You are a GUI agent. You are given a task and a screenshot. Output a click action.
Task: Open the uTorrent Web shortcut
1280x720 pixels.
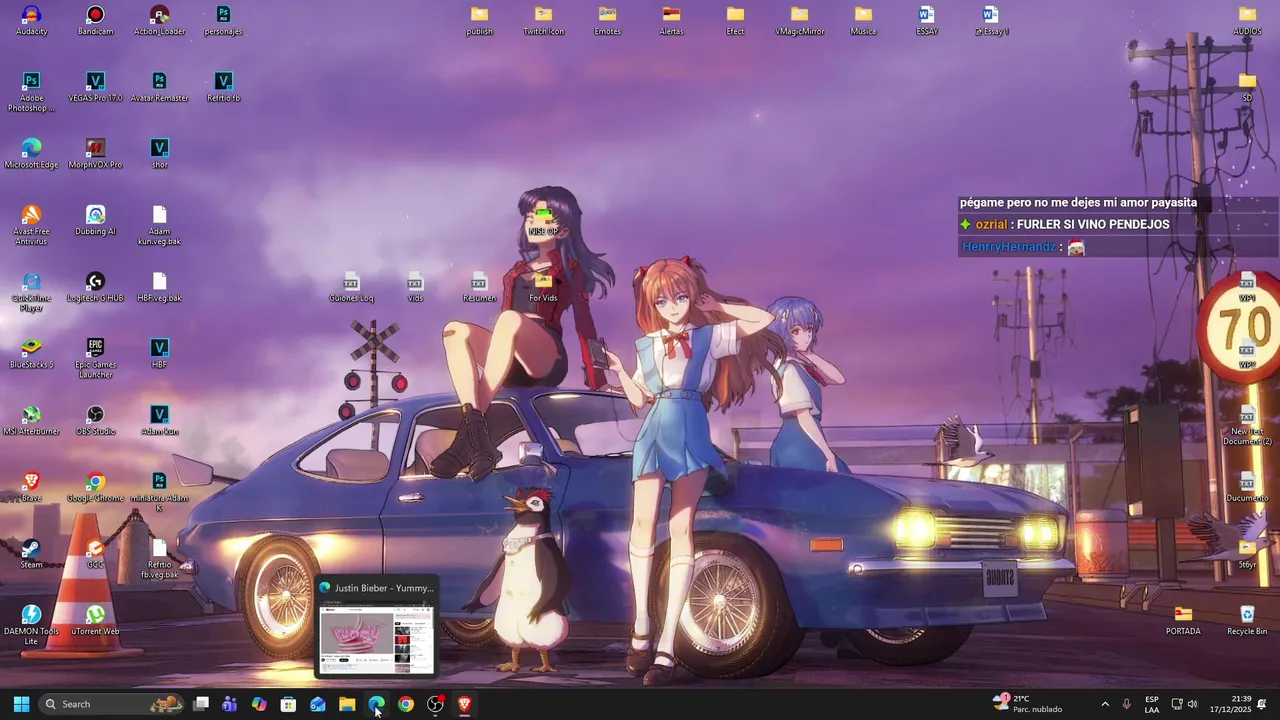95,621
